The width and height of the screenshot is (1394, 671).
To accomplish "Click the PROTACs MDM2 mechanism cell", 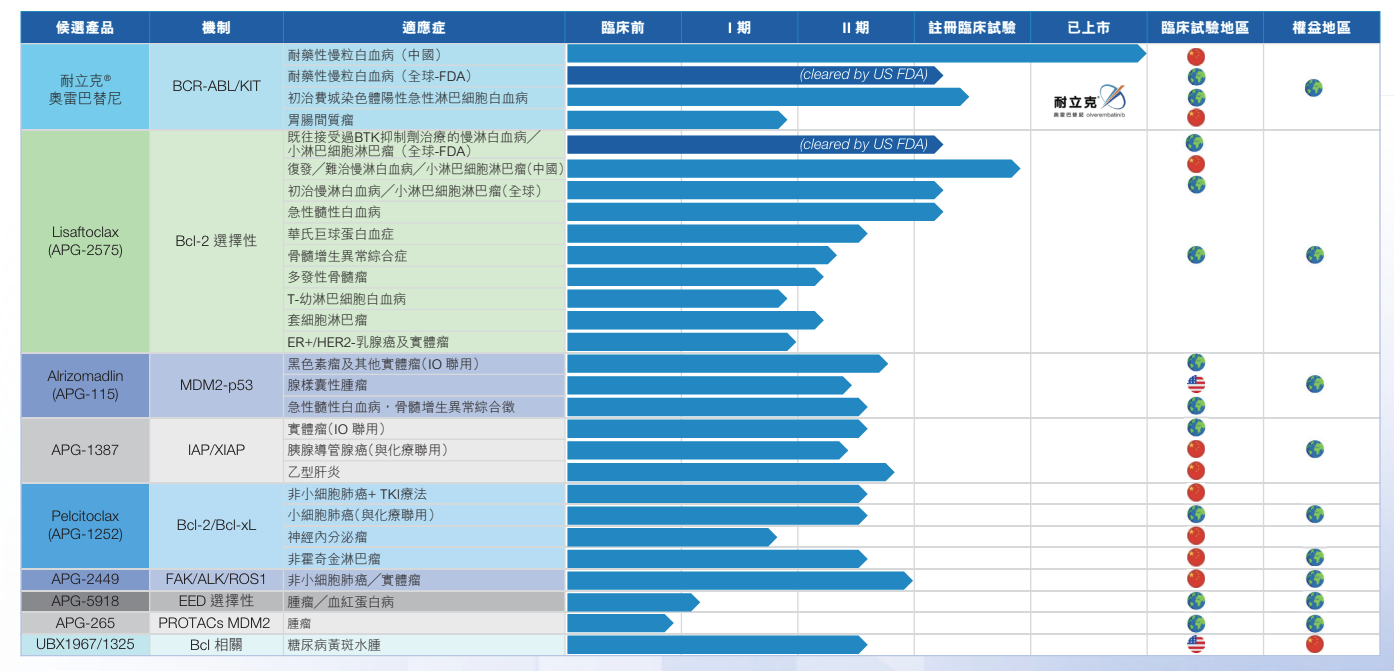I will coord(216,623).
